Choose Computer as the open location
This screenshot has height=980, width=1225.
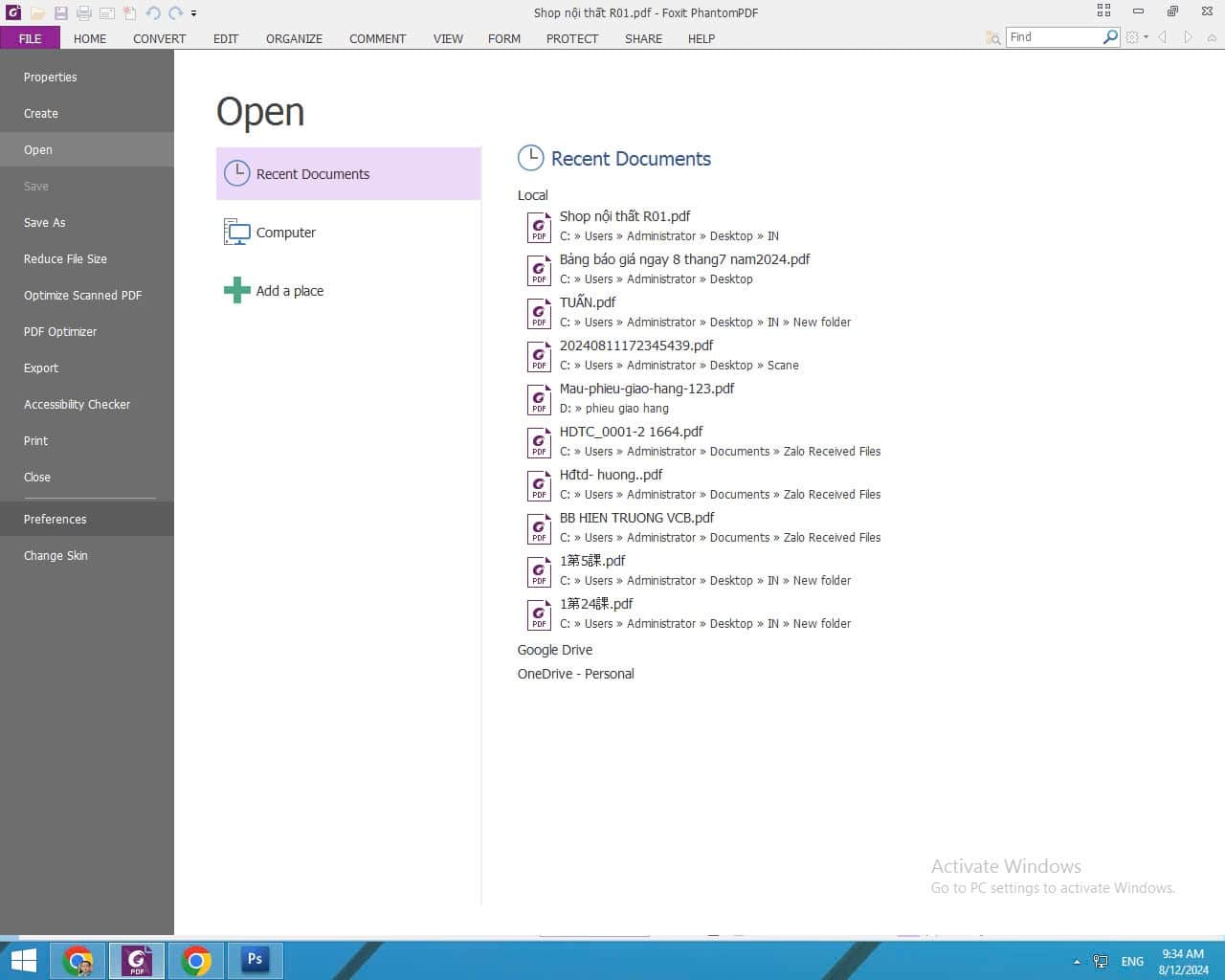pyautogui.click(x=348, y=233)
